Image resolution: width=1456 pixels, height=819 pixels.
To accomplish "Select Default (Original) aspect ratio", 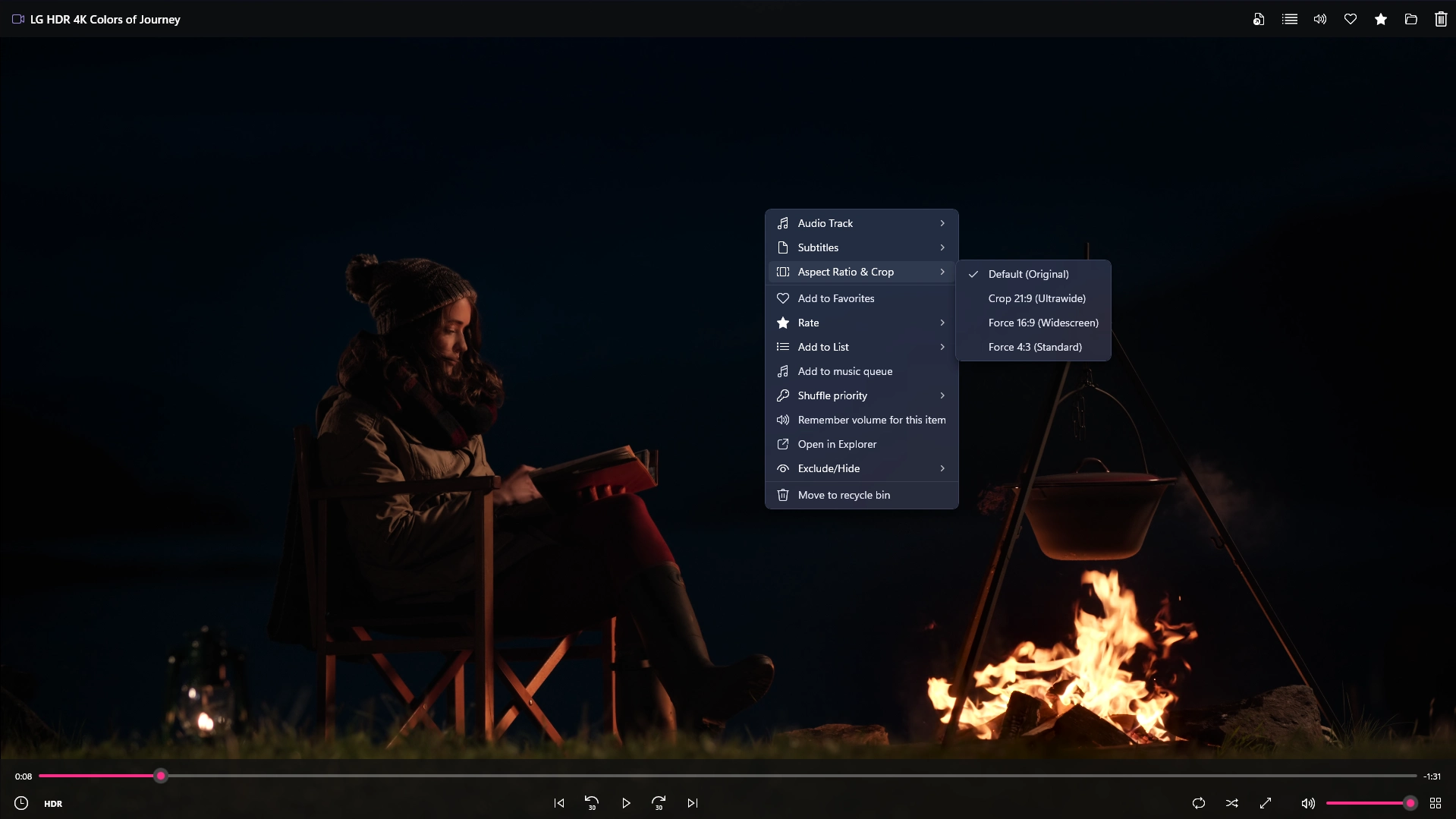I will (x=1033, y=274).
